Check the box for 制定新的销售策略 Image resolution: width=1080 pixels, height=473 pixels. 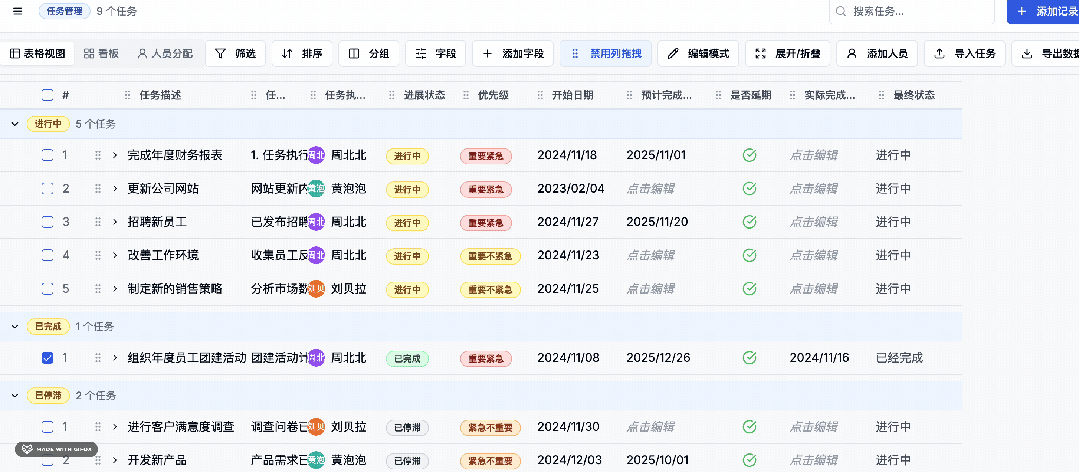click(x=47, y=289)
